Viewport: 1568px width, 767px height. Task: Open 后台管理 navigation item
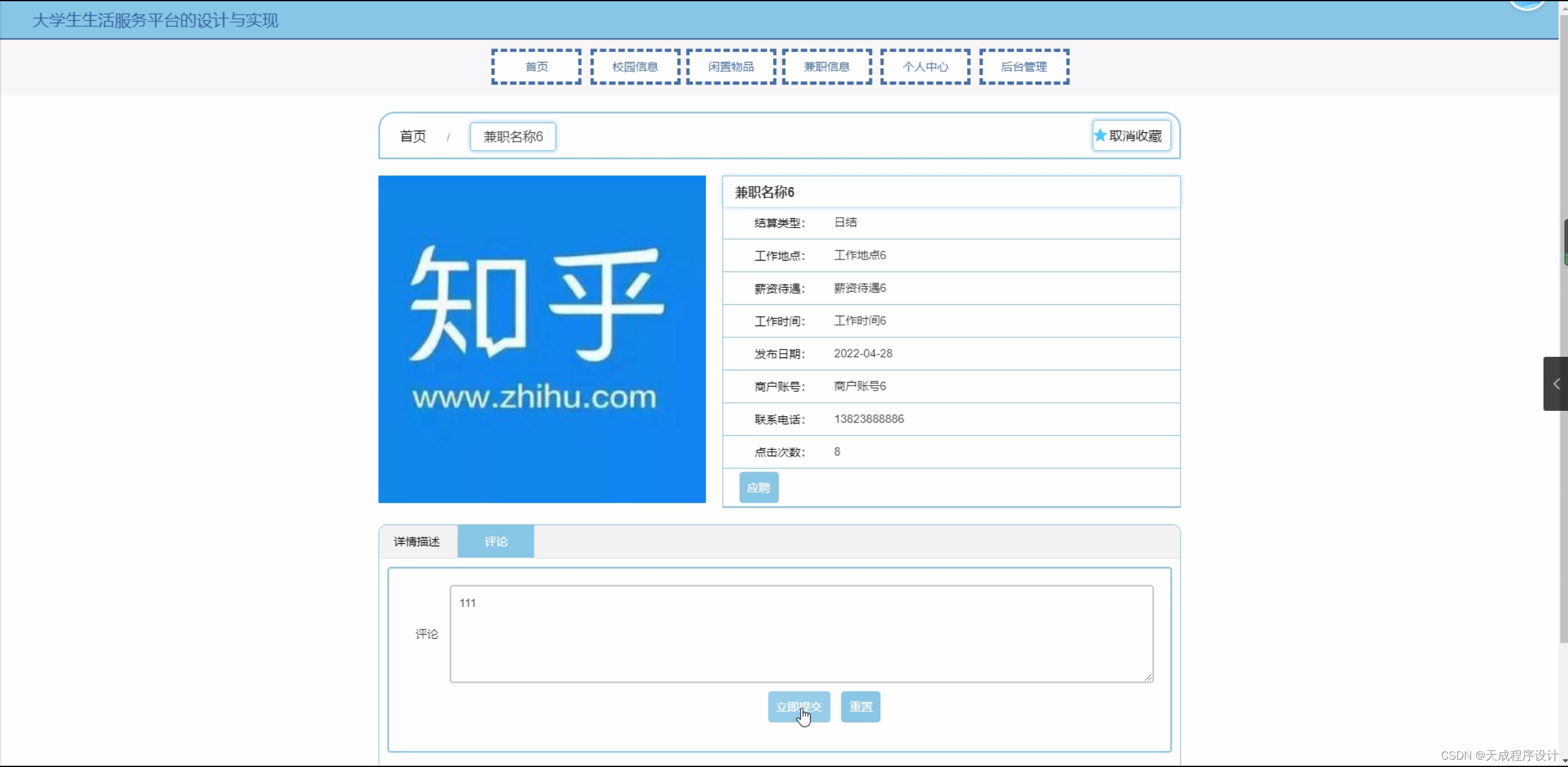[x=1024, y=67]
